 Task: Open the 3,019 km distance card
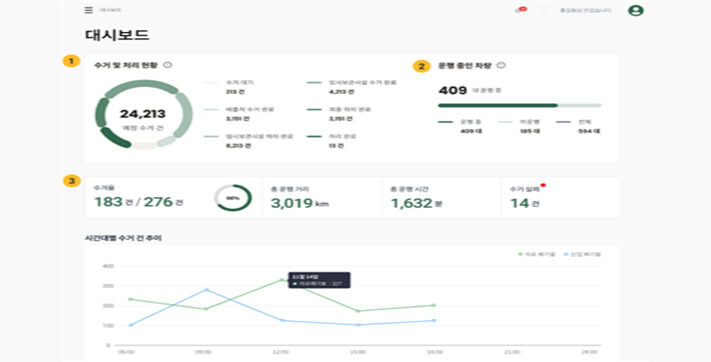click(321, 197)
